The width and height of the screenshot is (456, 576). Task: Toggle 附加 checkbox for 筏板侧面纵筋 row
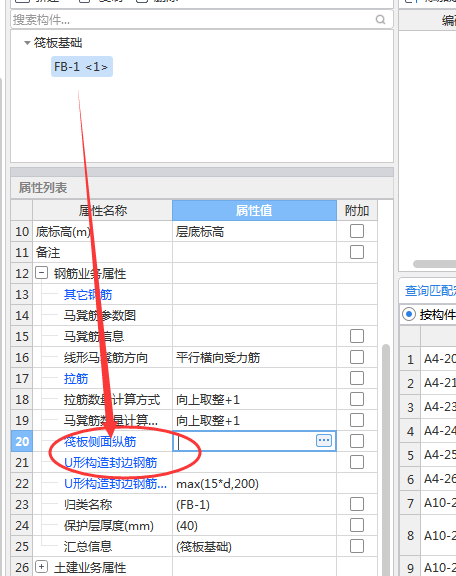[357, 441]
